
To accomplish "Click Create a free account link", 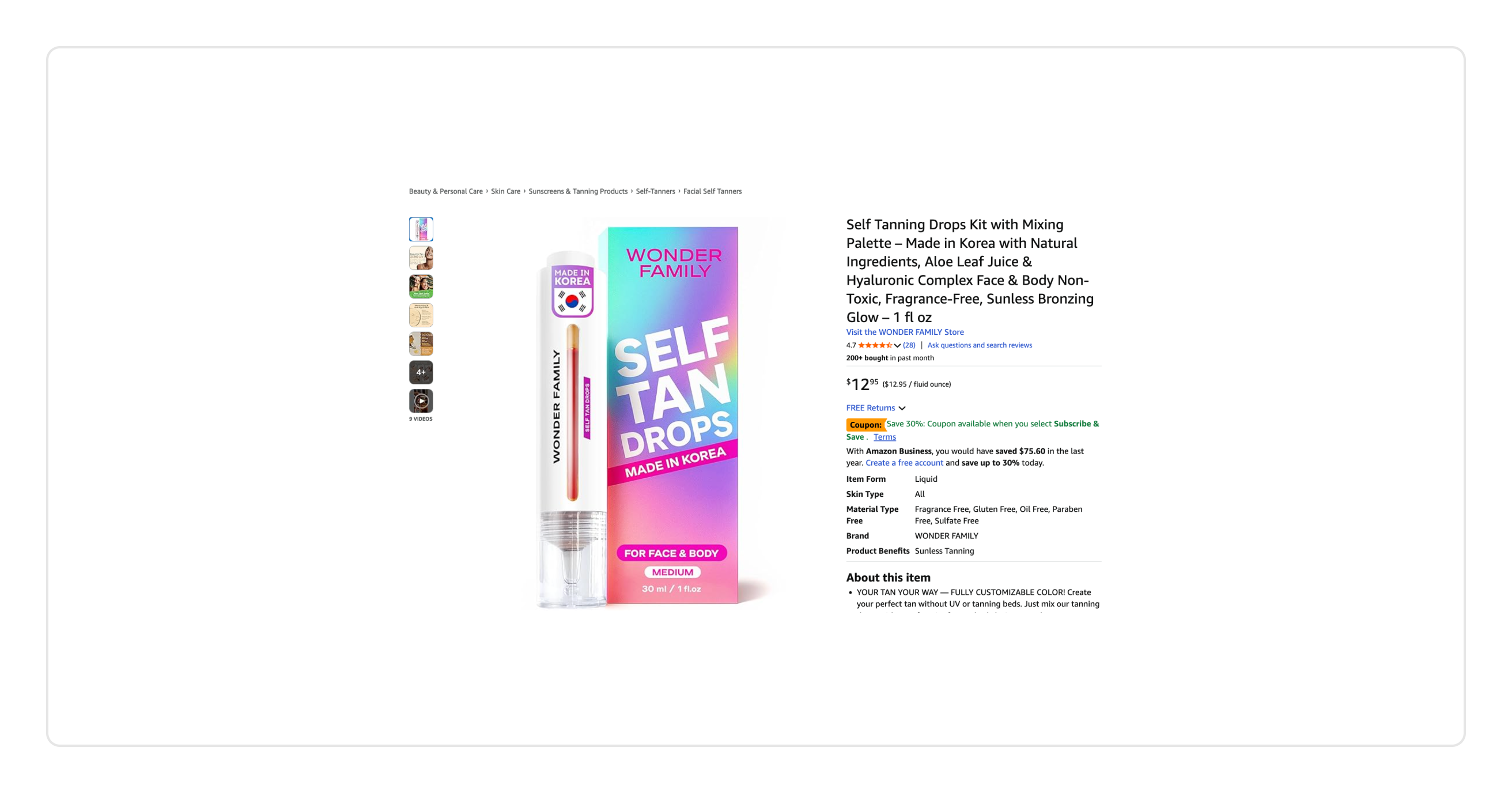I will click(x=904, y=463).
